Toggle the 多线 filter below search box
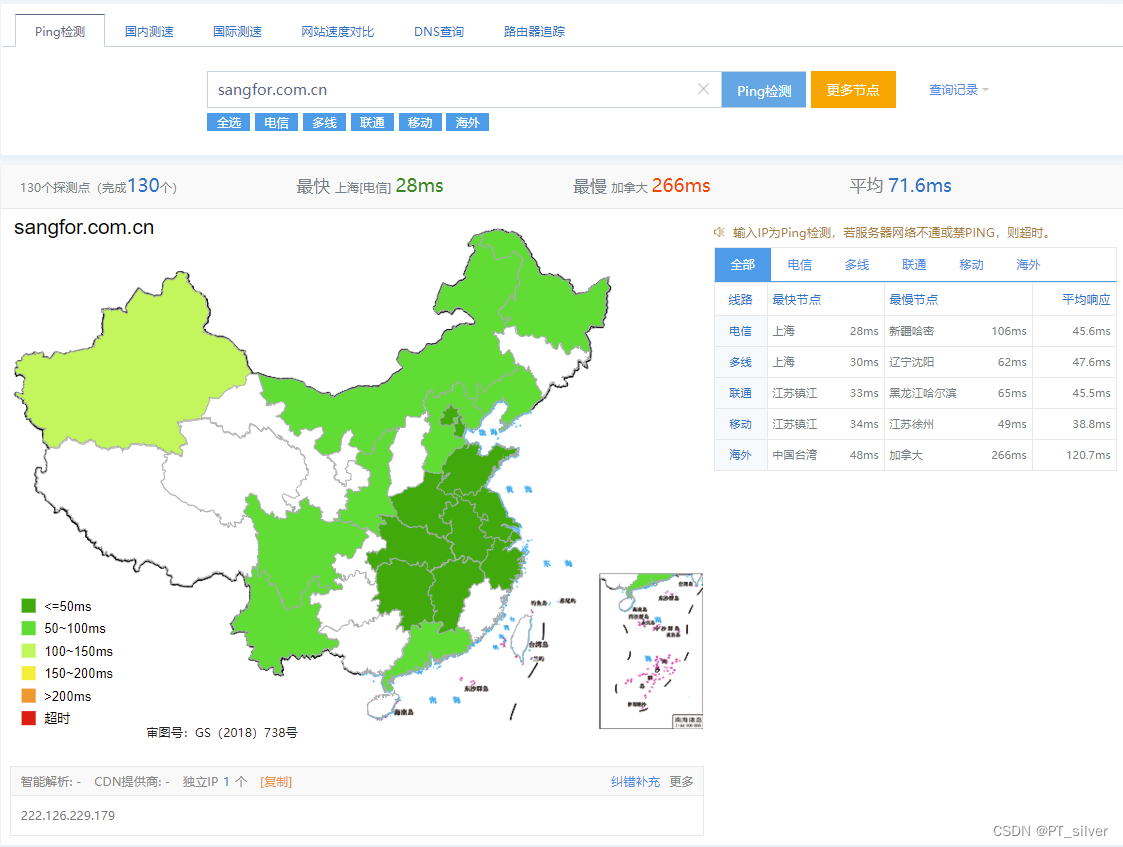This screenshot has height=847, width=1123. pyautogui.click(x=324, y=122)
